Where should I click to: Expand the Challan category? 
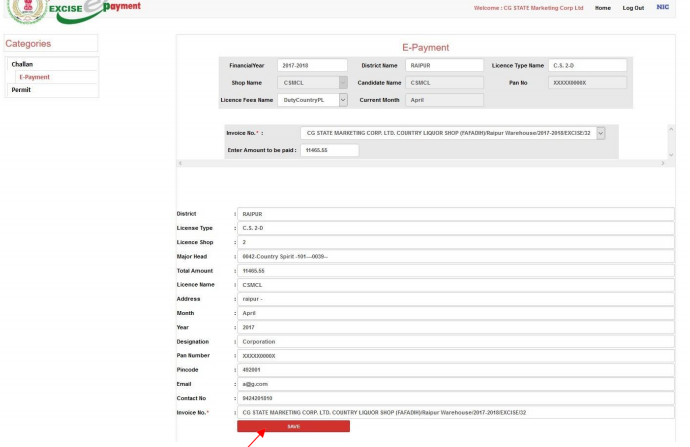click(x=22, y=64)
